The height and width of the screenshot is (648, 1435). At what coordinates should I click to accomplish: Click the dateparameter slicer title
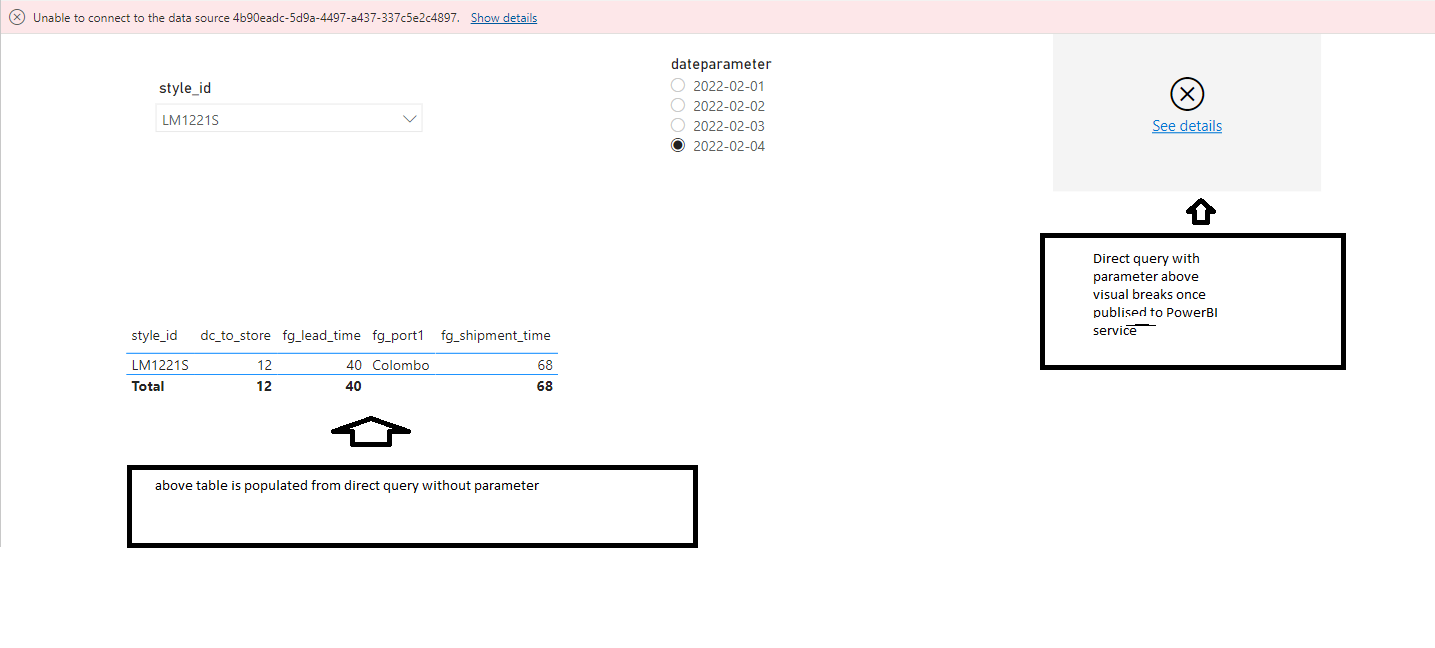pyautogui.click(x=721, y=64)
